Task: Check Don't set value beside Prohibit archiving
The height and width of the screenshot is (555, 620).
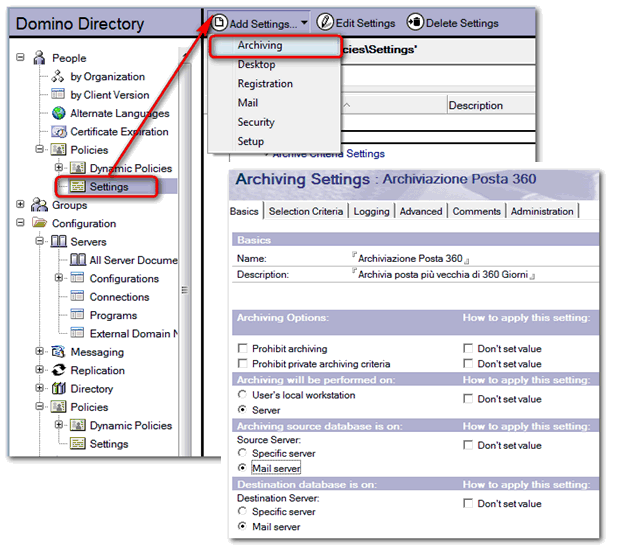Action: point(468,348)
